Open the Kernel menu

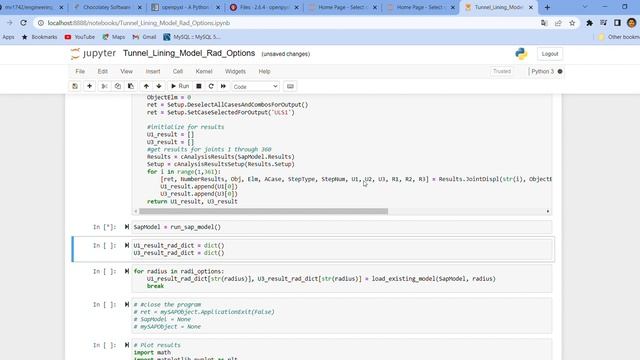click(x=204, y=71)
